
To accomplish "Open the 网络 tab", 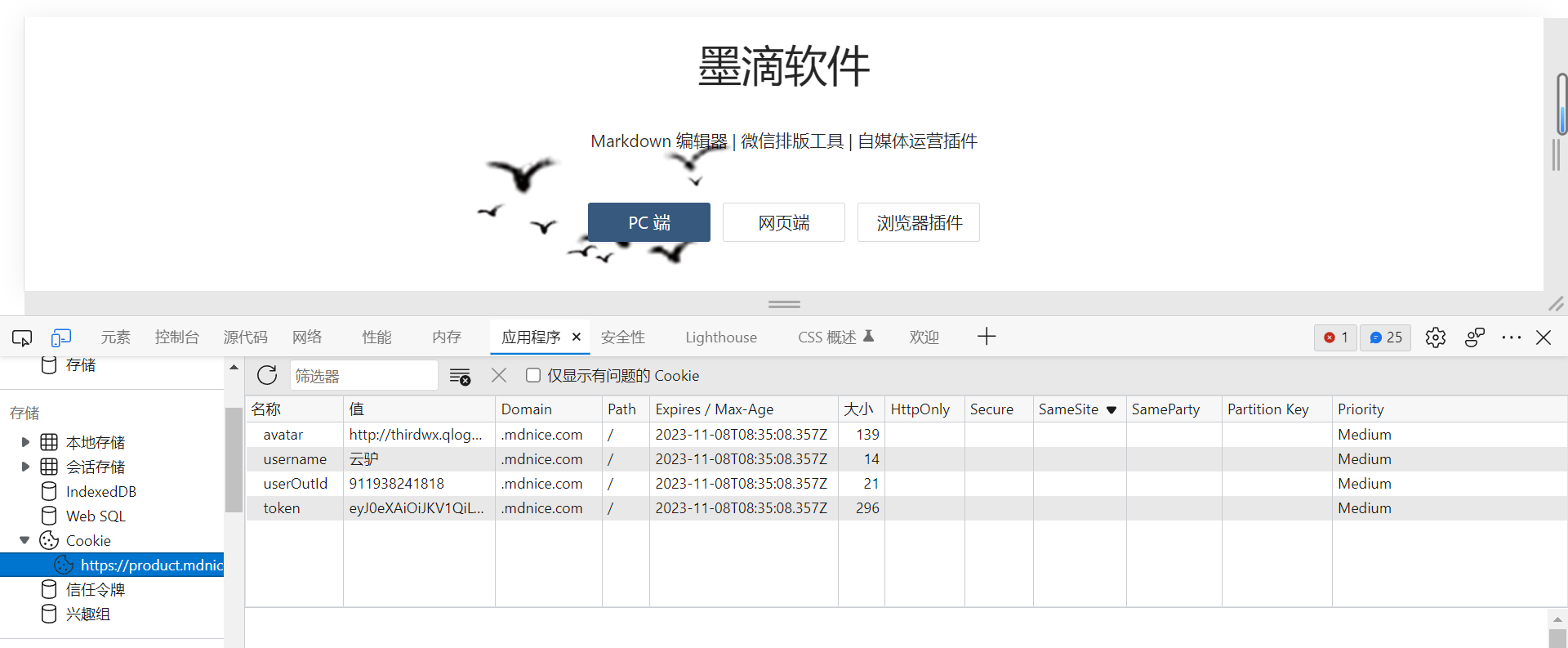I will pyautogui.click(x=307, y=337).
